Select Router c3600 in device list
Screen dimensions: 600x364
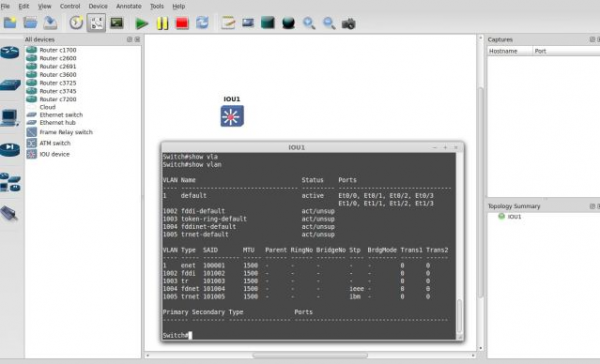57,75
